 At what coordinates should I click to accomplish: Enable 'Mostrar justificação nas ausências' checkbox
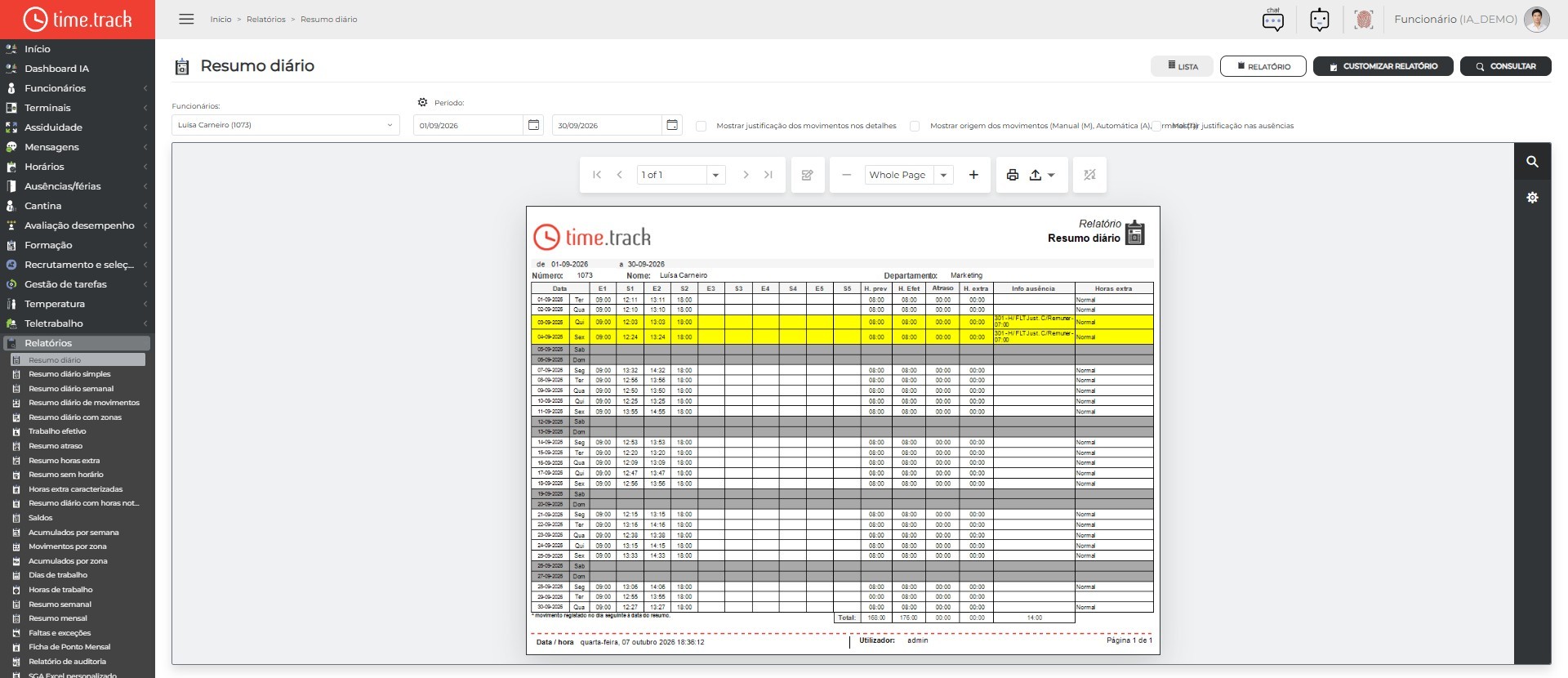pyautogui.click(x=1156, y=126)
